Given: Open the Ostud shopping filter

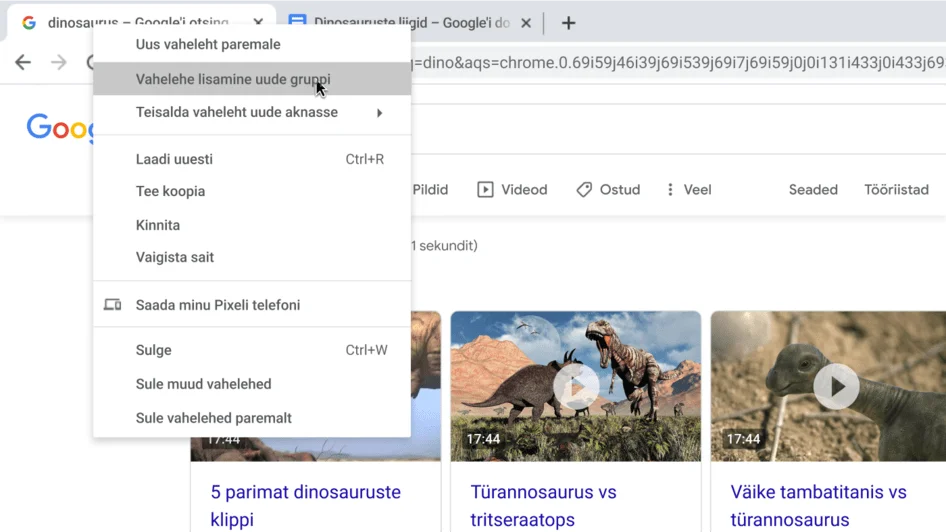Looking at the screenshot, I should tap(608, 190).
